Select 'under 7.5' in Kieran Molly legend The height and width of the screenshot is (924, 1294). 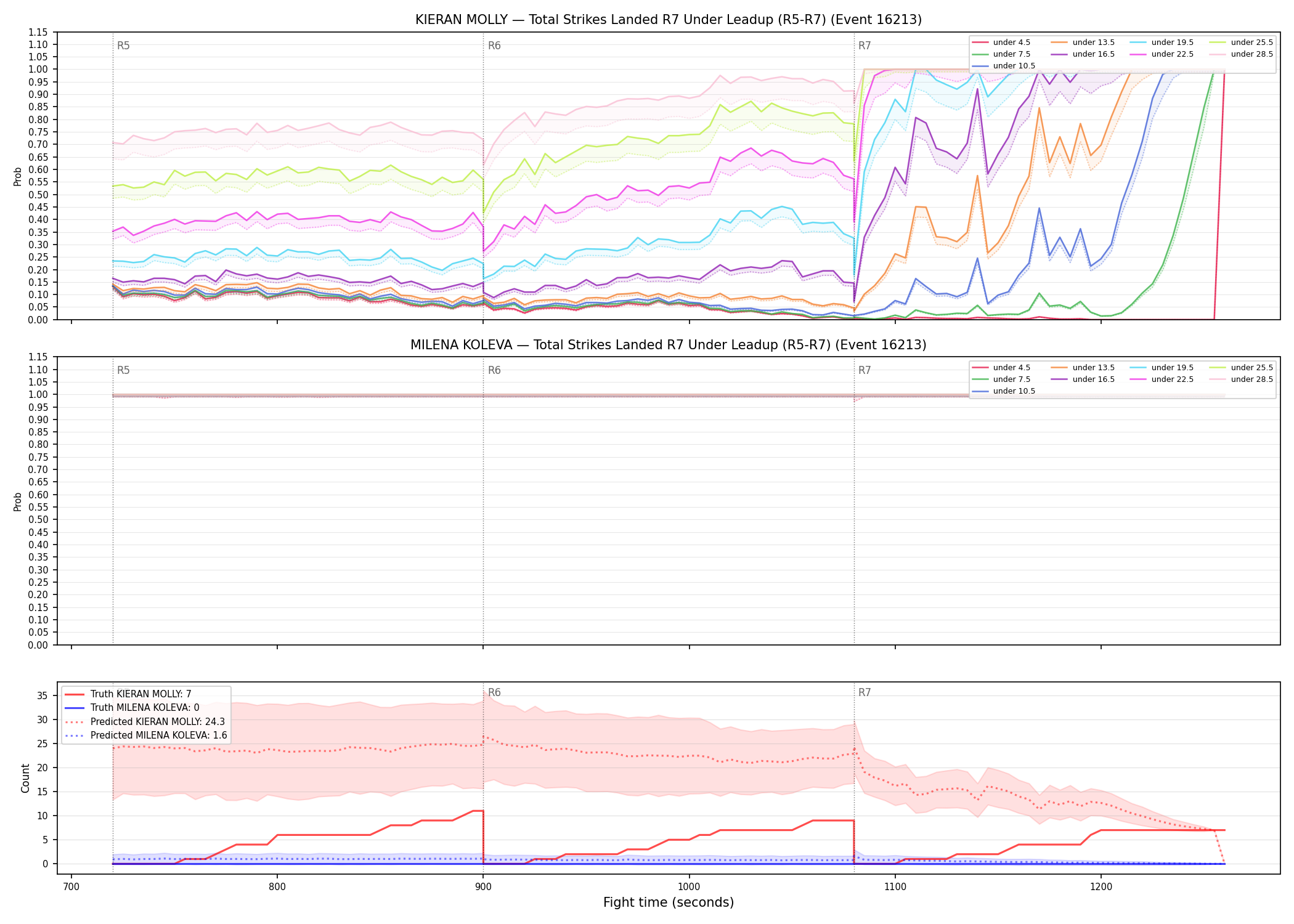(x=1001, y=54)
